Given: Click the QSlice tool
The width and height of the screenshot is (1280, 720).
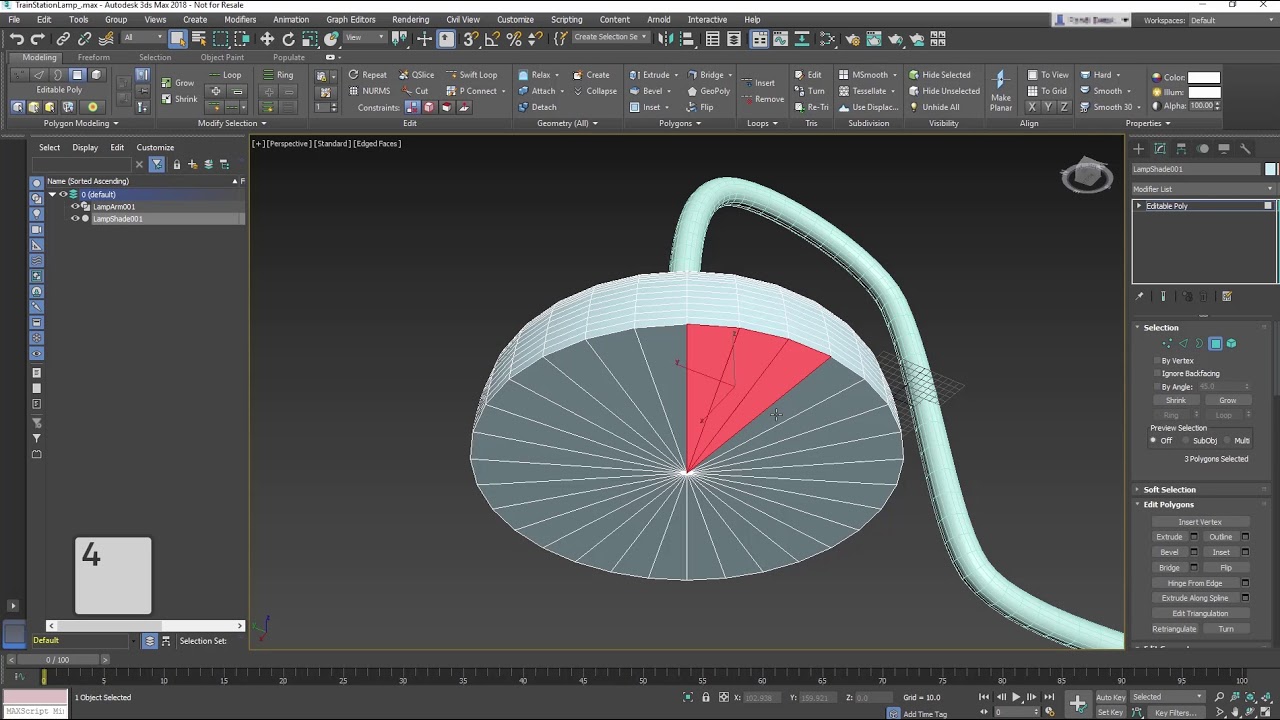Looking at the screenshot, I should (416, 75).
